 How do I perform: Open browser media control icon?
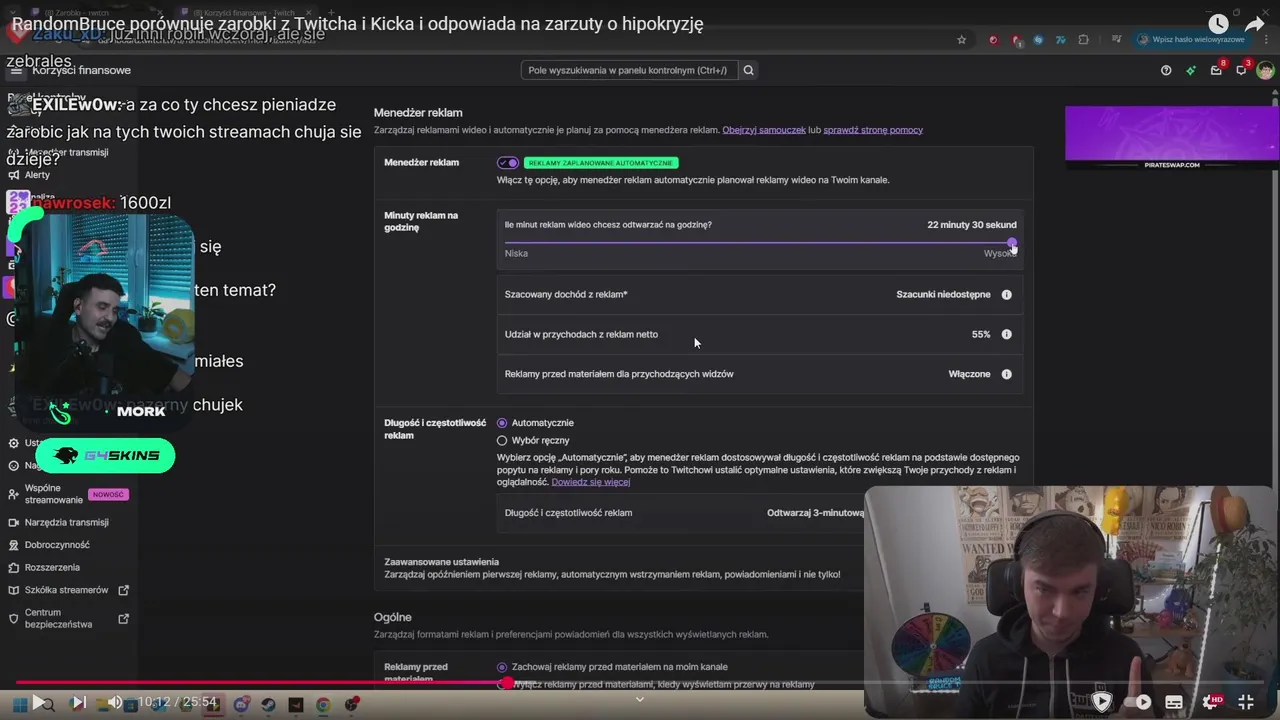click(1117, 40)
